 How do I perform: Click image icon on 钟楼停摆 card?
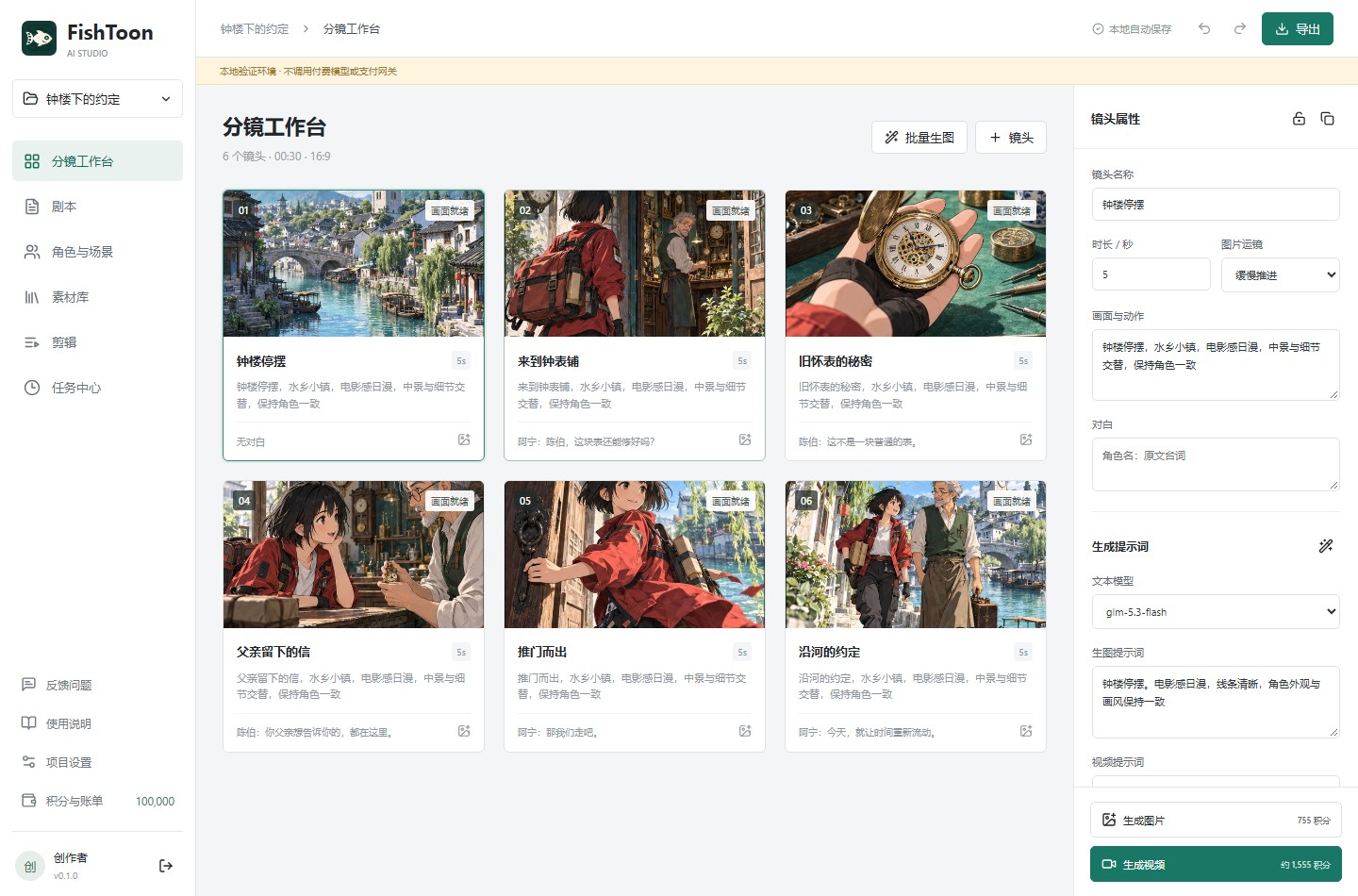(464, 440)
